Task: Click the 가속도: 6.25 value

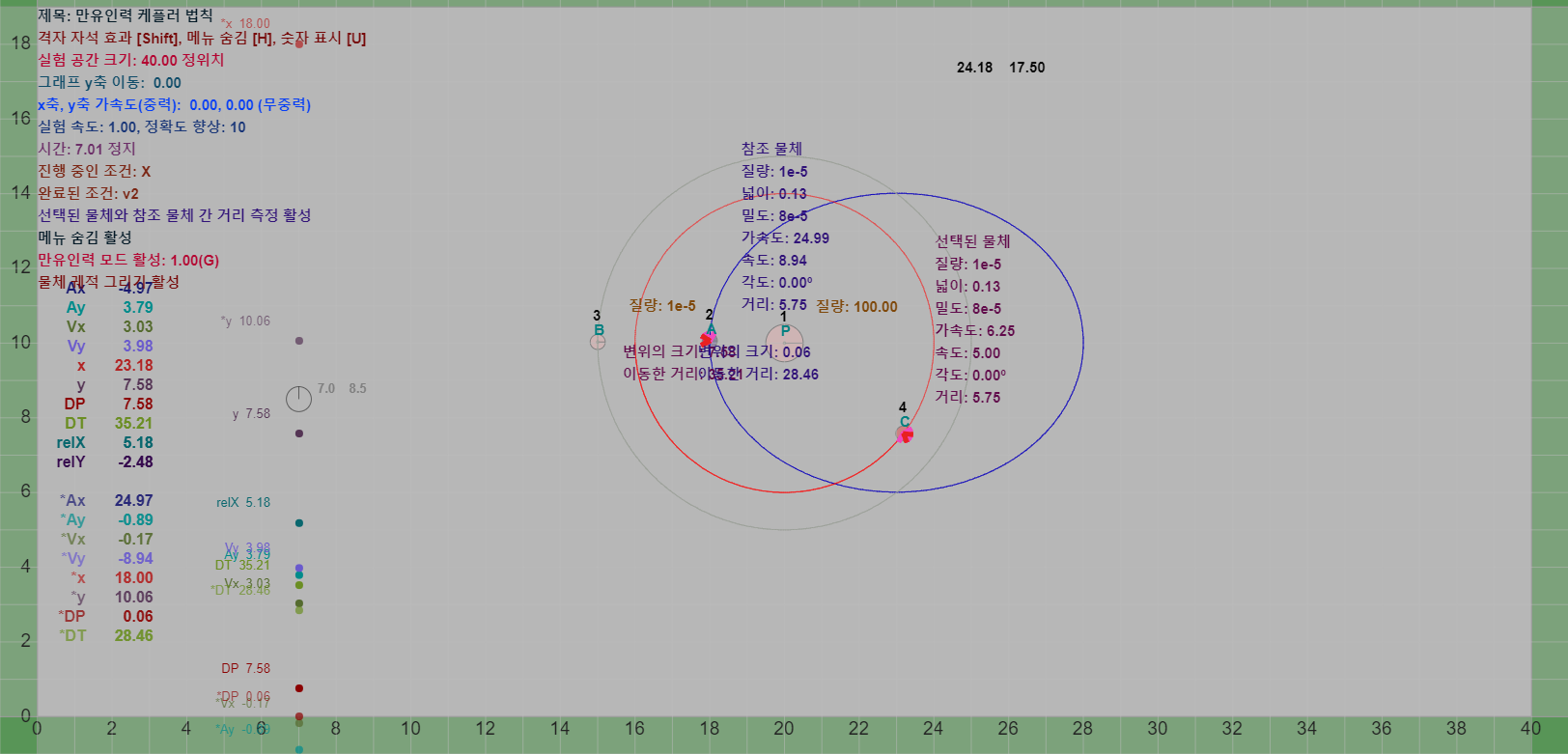Action: (x=974, y=330)
